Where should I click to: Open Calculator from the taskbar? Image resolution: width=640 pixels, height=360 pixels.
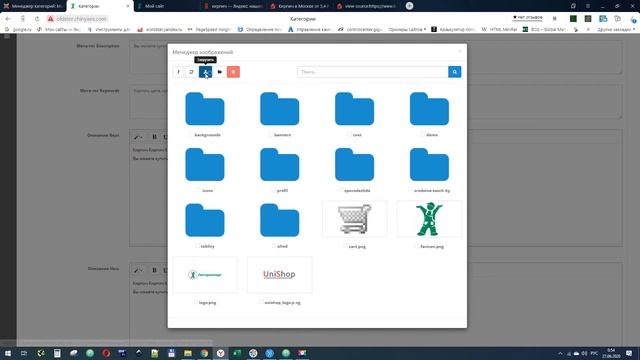pyautogui.click(x=57, y=353)
